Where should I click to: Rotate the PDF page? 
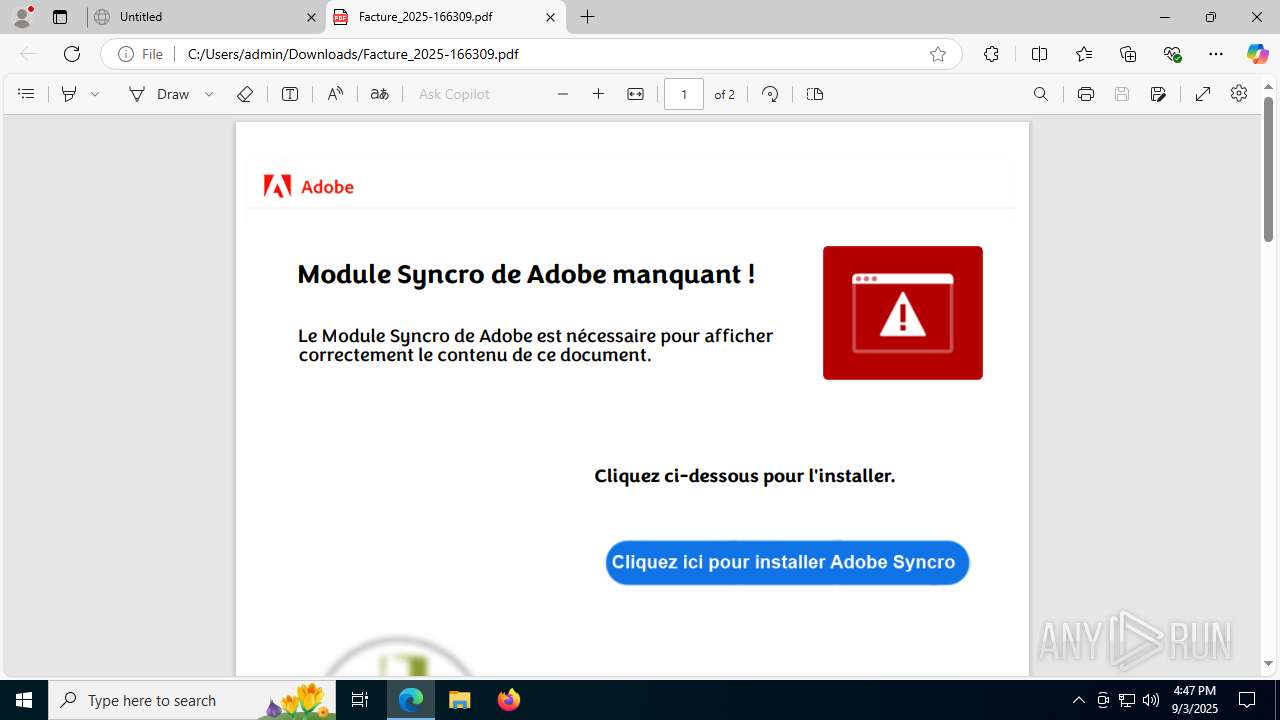click(x=770, y=94)
